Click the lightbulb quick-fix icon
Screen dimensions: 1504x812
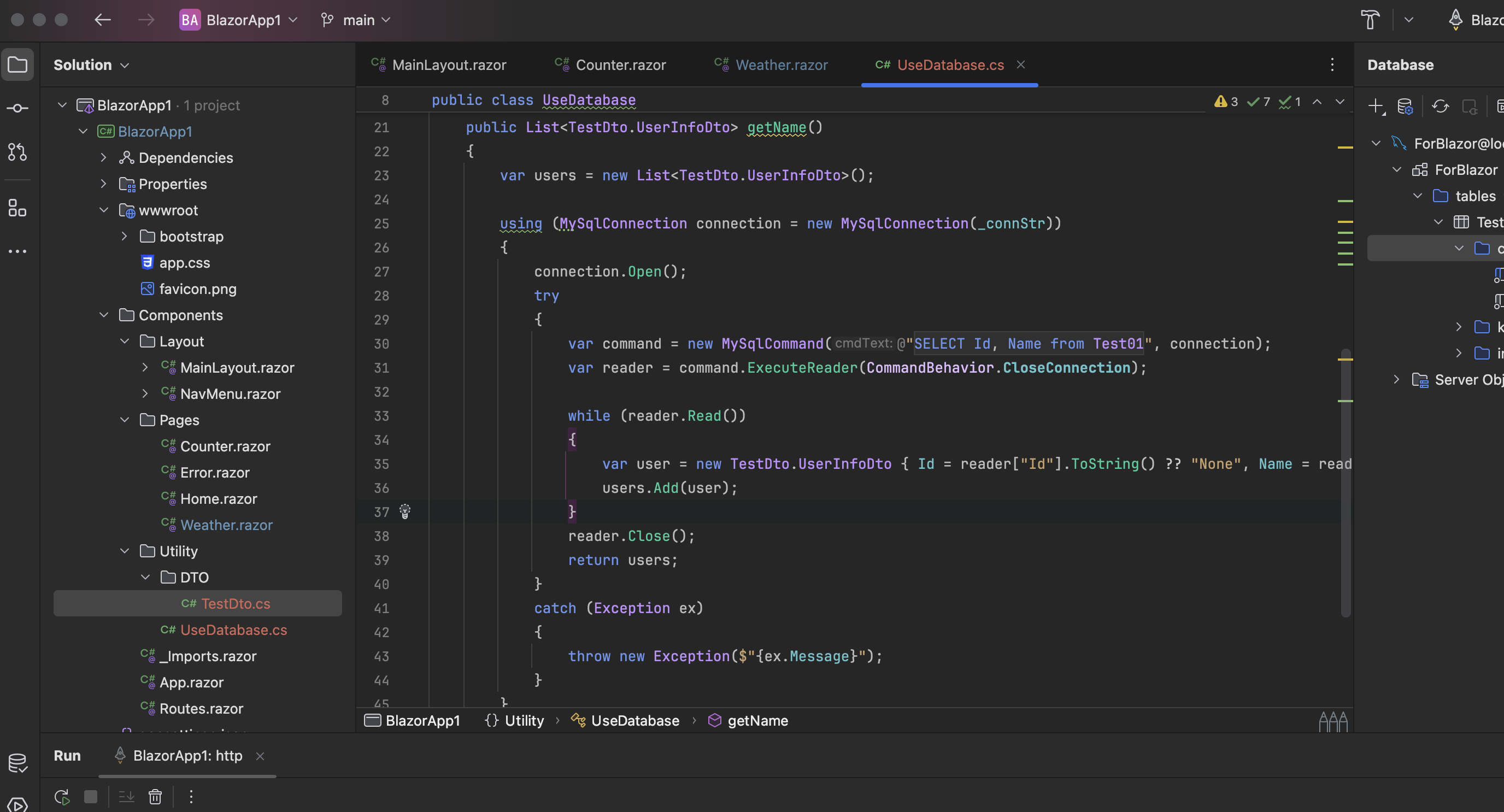point(404,512)
